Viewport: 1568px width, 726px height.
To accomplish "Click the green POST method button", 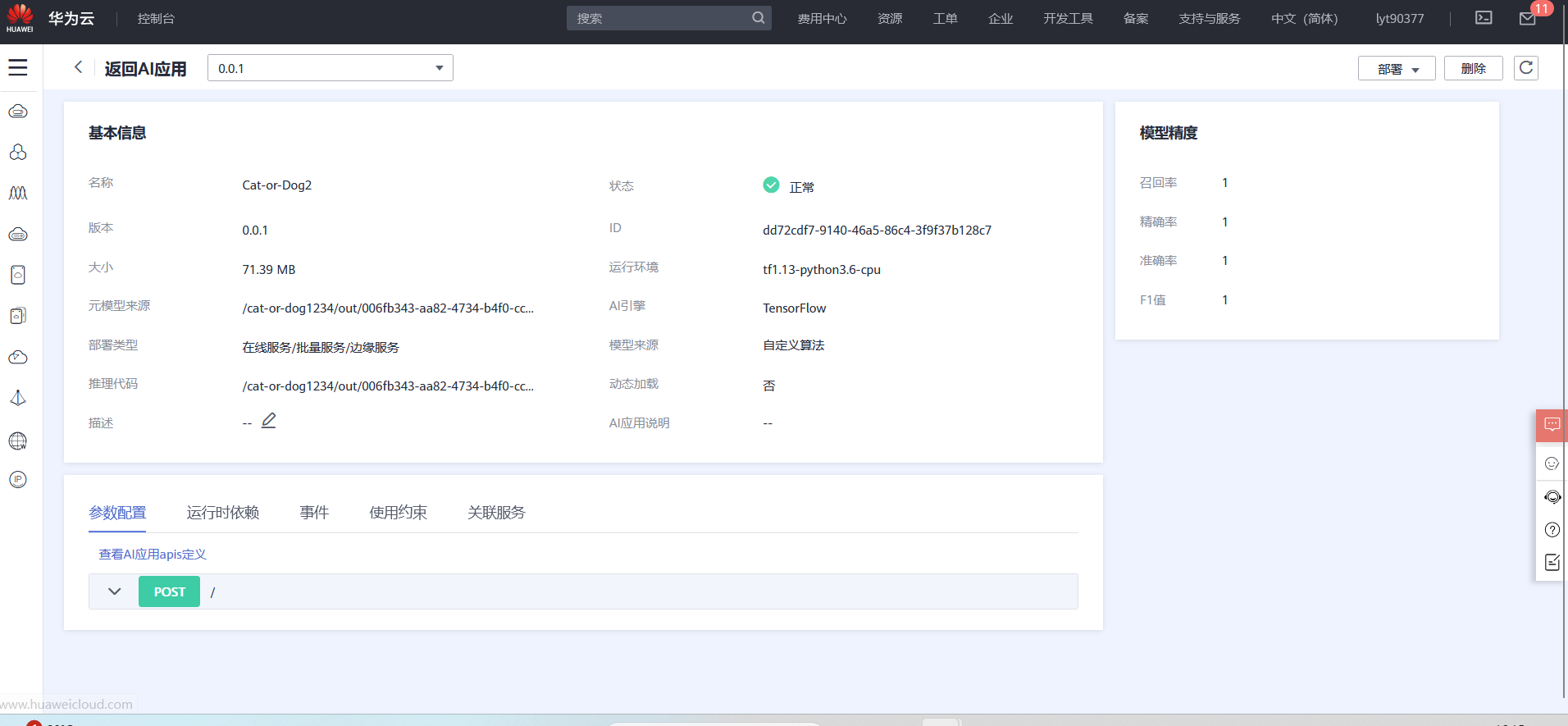I will coord(169,591).
